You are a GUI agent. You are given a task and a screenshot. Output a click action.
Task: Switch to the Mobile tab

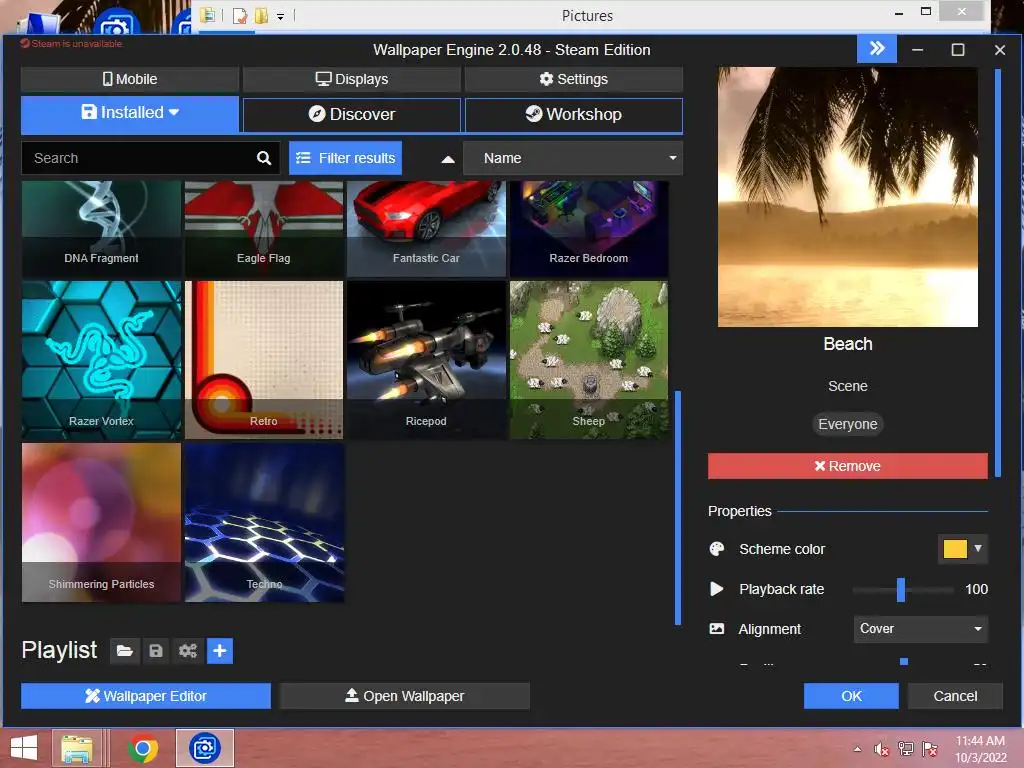point(130,79)
